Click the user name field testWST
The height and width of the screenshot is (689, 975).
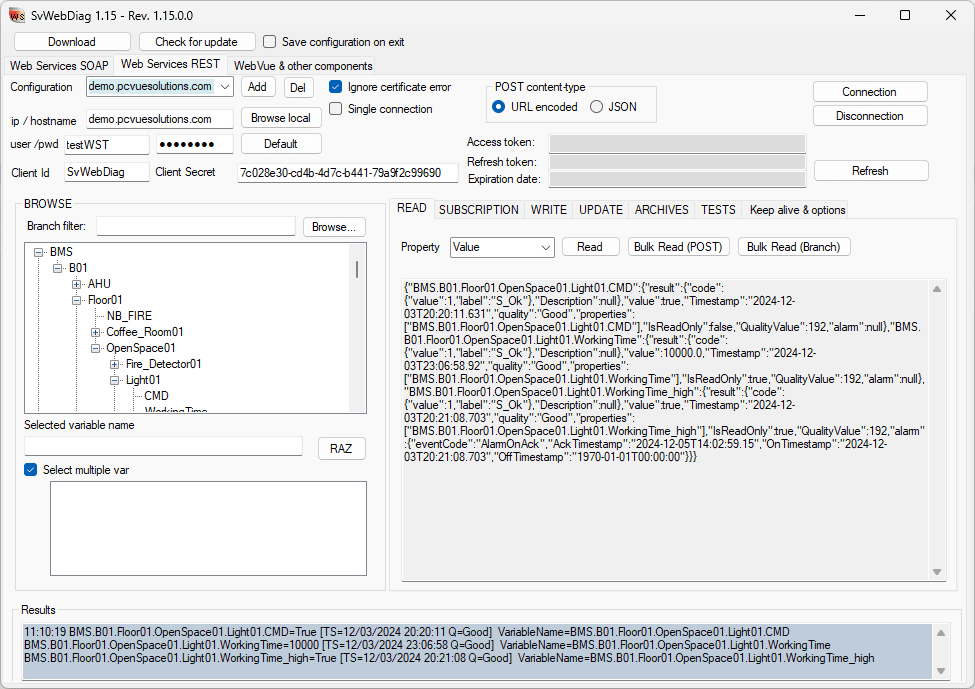pyautogui.click(x=107, y=144)
